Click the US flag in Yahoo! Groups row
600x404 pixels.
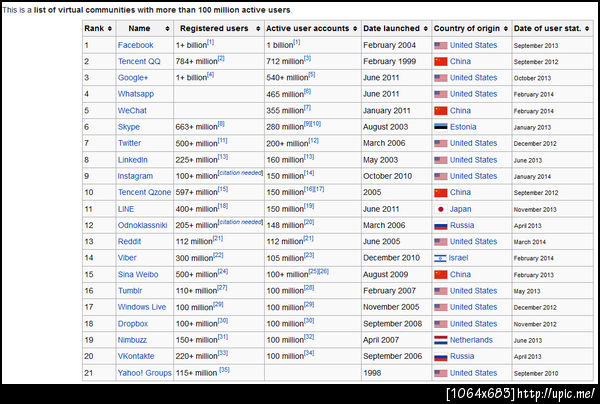(440, 373)
